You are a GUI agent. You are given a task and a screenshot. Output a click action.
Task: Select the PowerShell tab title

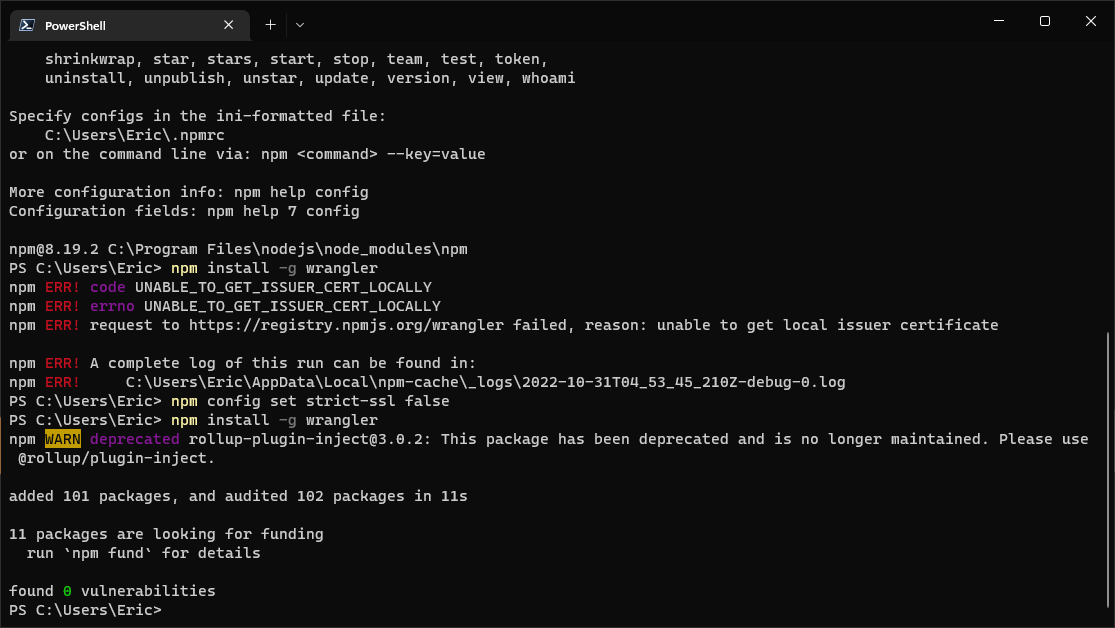pyautogui.click(x=75, y=25)
